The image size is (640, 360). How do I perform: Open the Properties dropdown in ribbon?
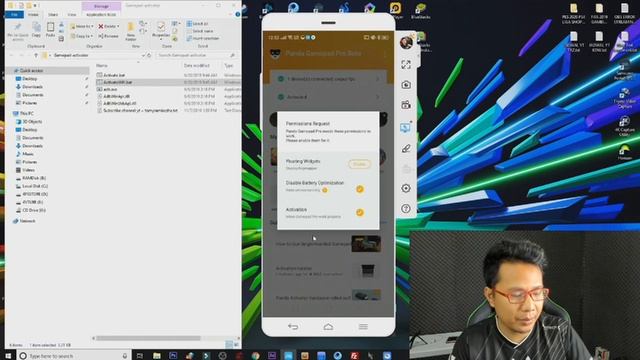[161, 38]
